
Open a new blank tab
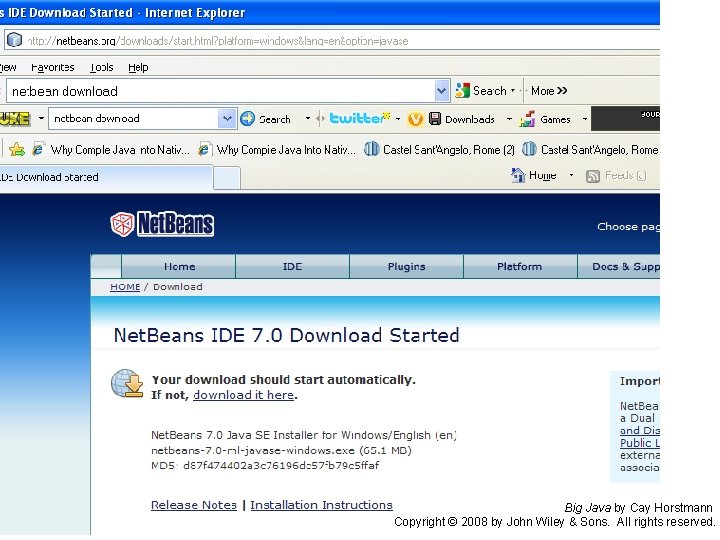pos(227,178)
